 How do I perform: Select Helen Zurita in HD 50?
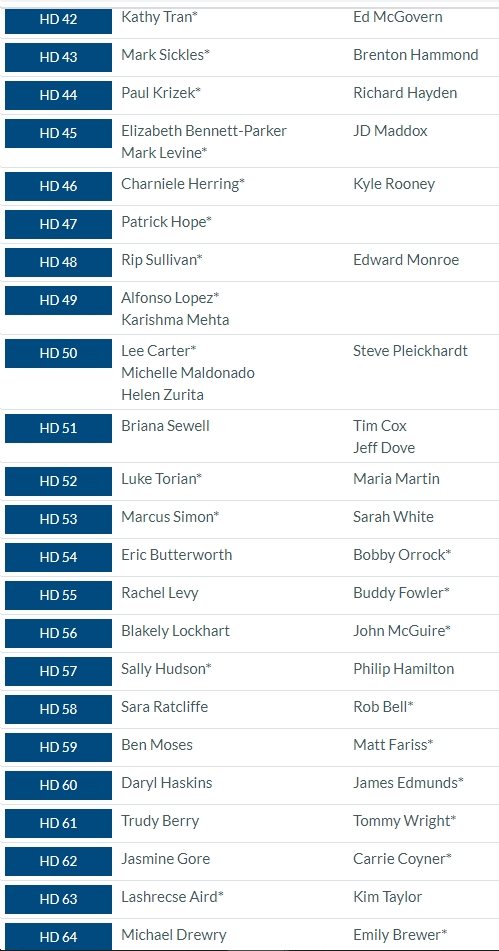click(162, 395)
